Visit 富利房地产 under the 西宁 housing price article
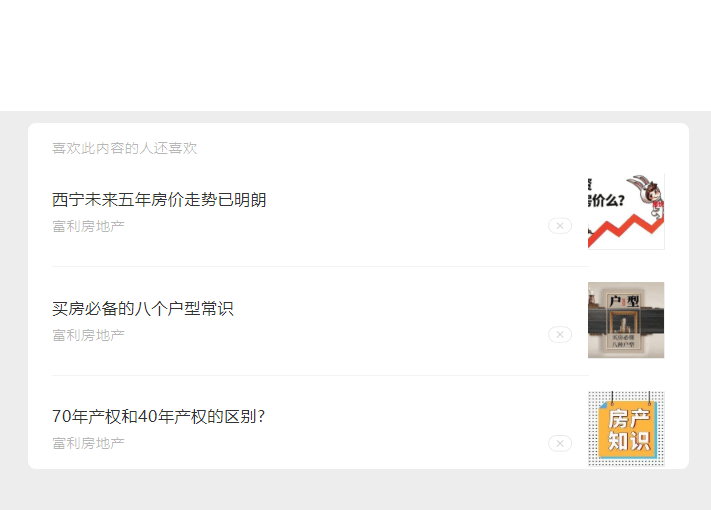Screen dimensions: 711x510 88,226
